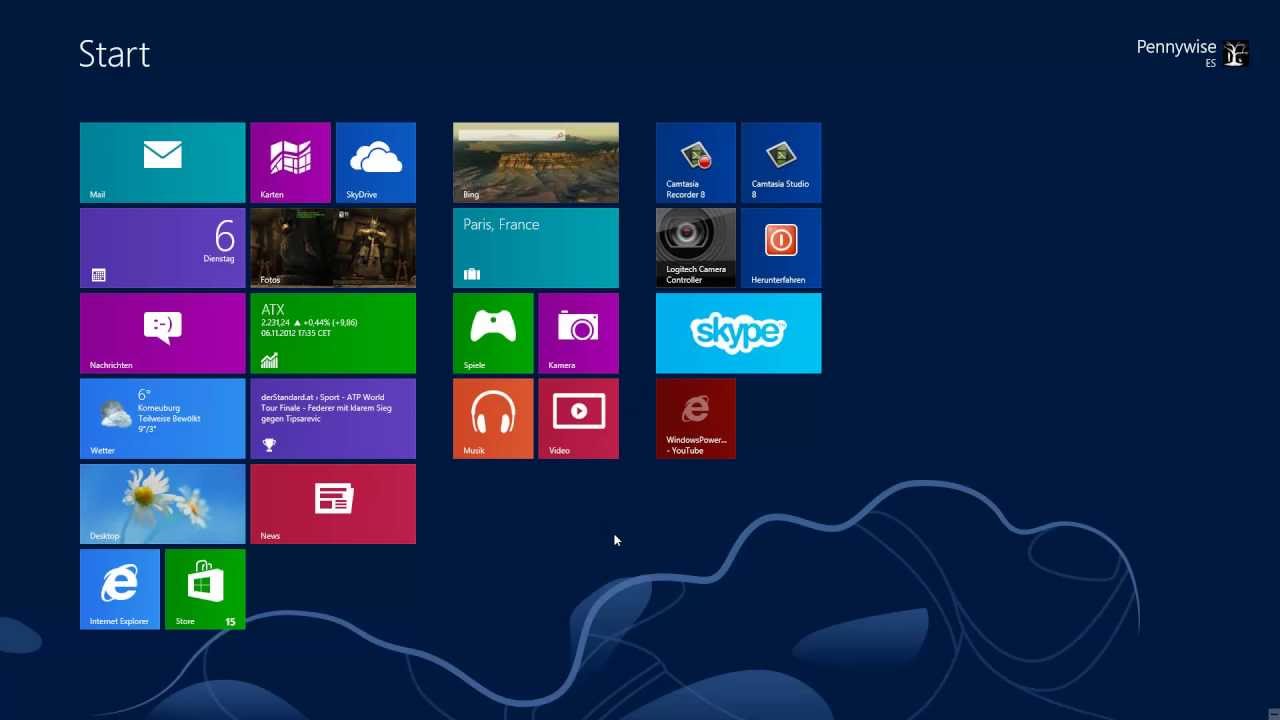Image resolution: width=1280 pixels, height=720 pixels.
Task: Open the derStandard.at sport headline tile
Action: [x=333, y=418]
